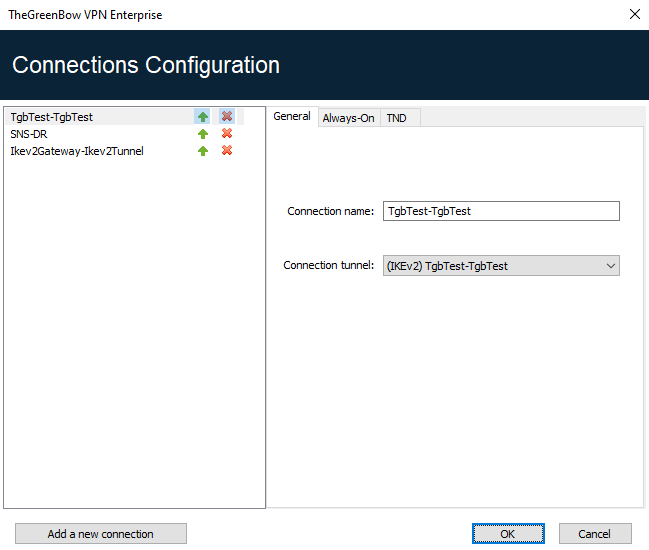Select the General tab
The image size is (649, 550).
click(292, 116)
